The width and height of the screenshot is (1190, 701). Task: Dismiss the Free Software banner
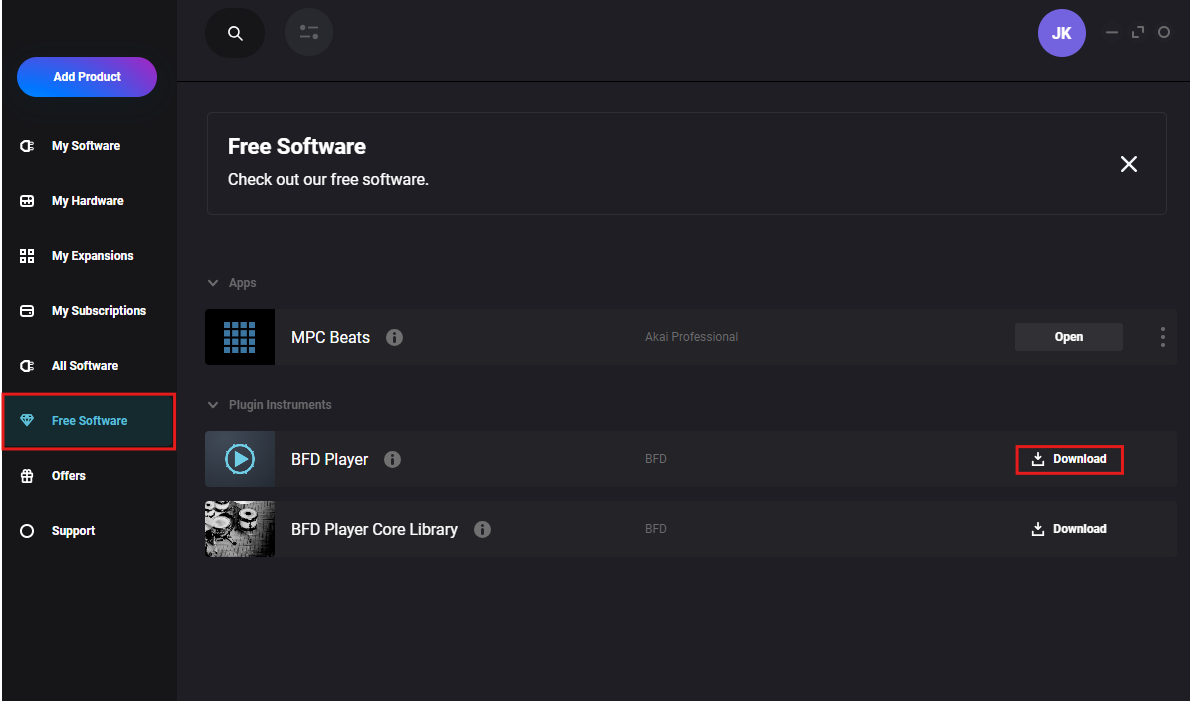point(1129,164)
